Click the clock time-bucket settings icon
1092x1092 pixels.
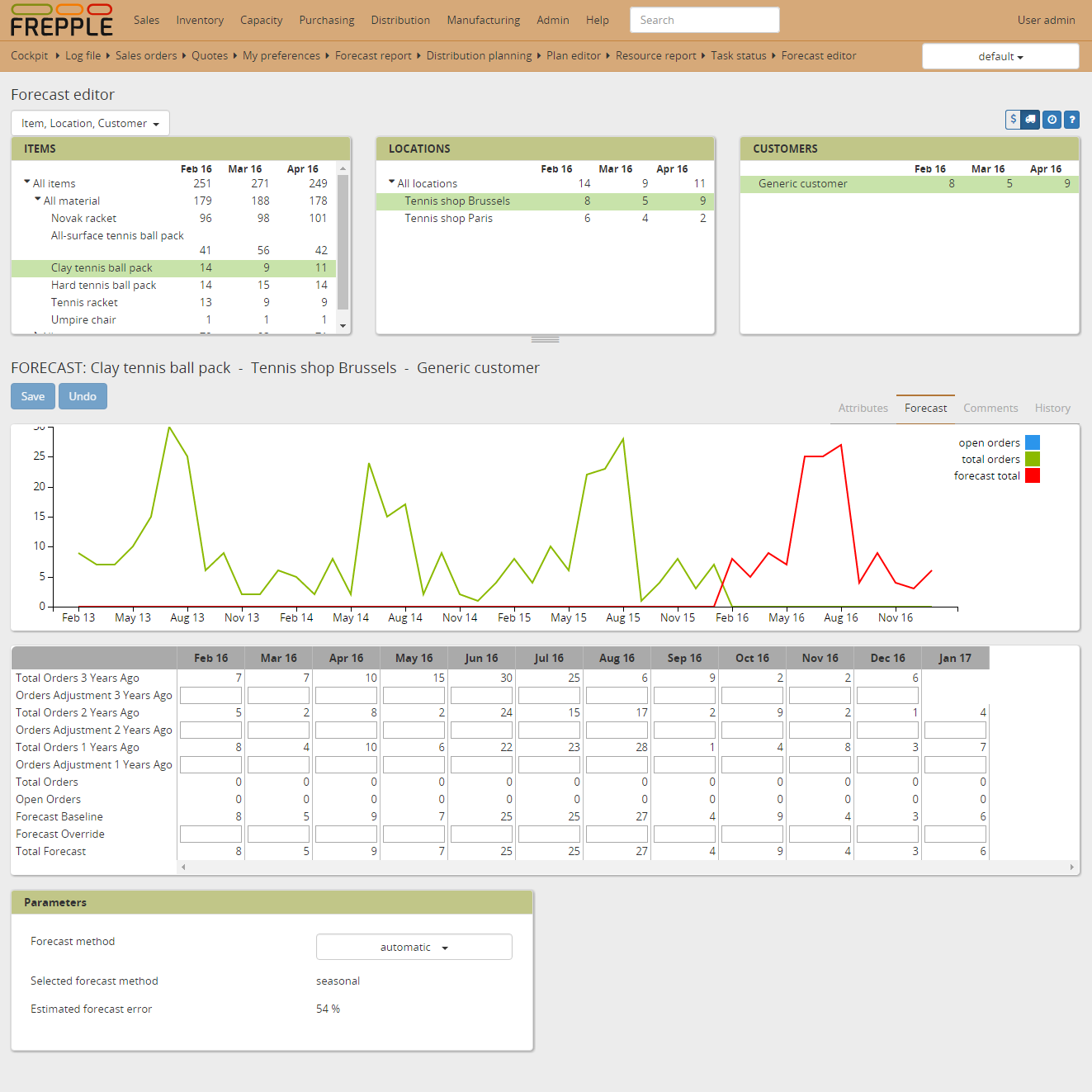[x=1052, y=120]
